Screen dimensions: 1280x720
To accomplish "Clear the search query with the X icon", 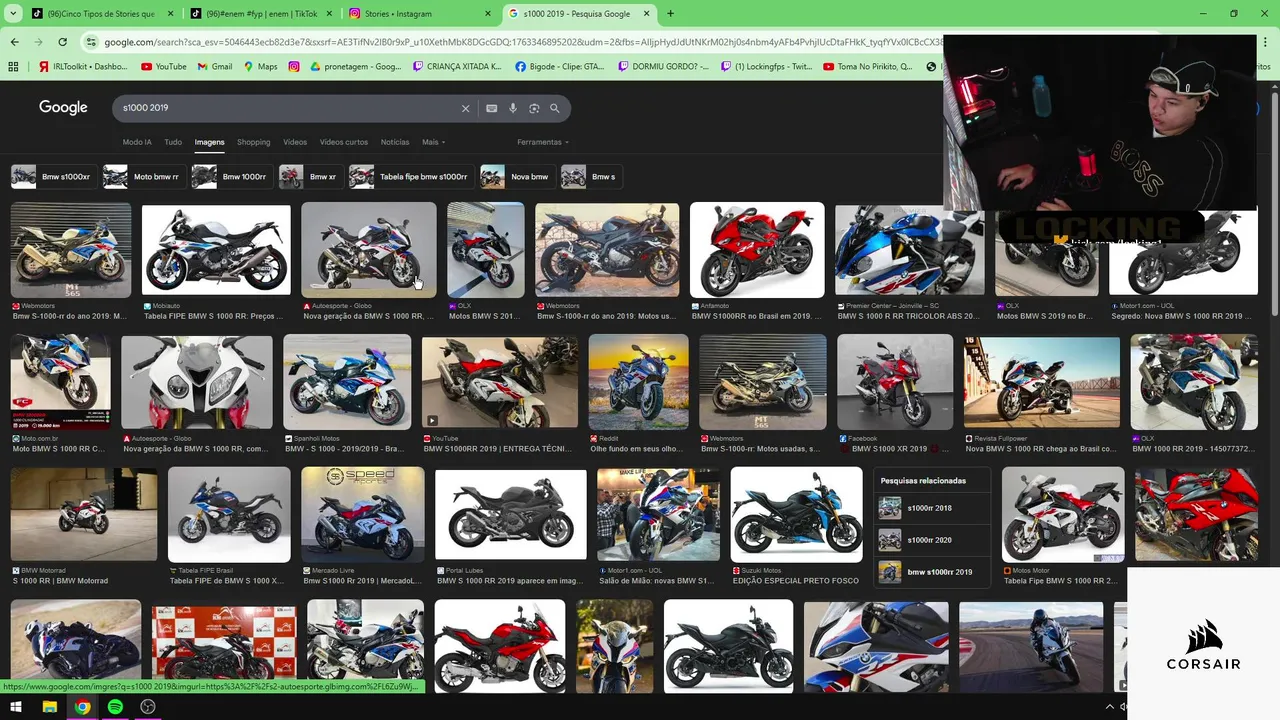I will click(465, 108).
